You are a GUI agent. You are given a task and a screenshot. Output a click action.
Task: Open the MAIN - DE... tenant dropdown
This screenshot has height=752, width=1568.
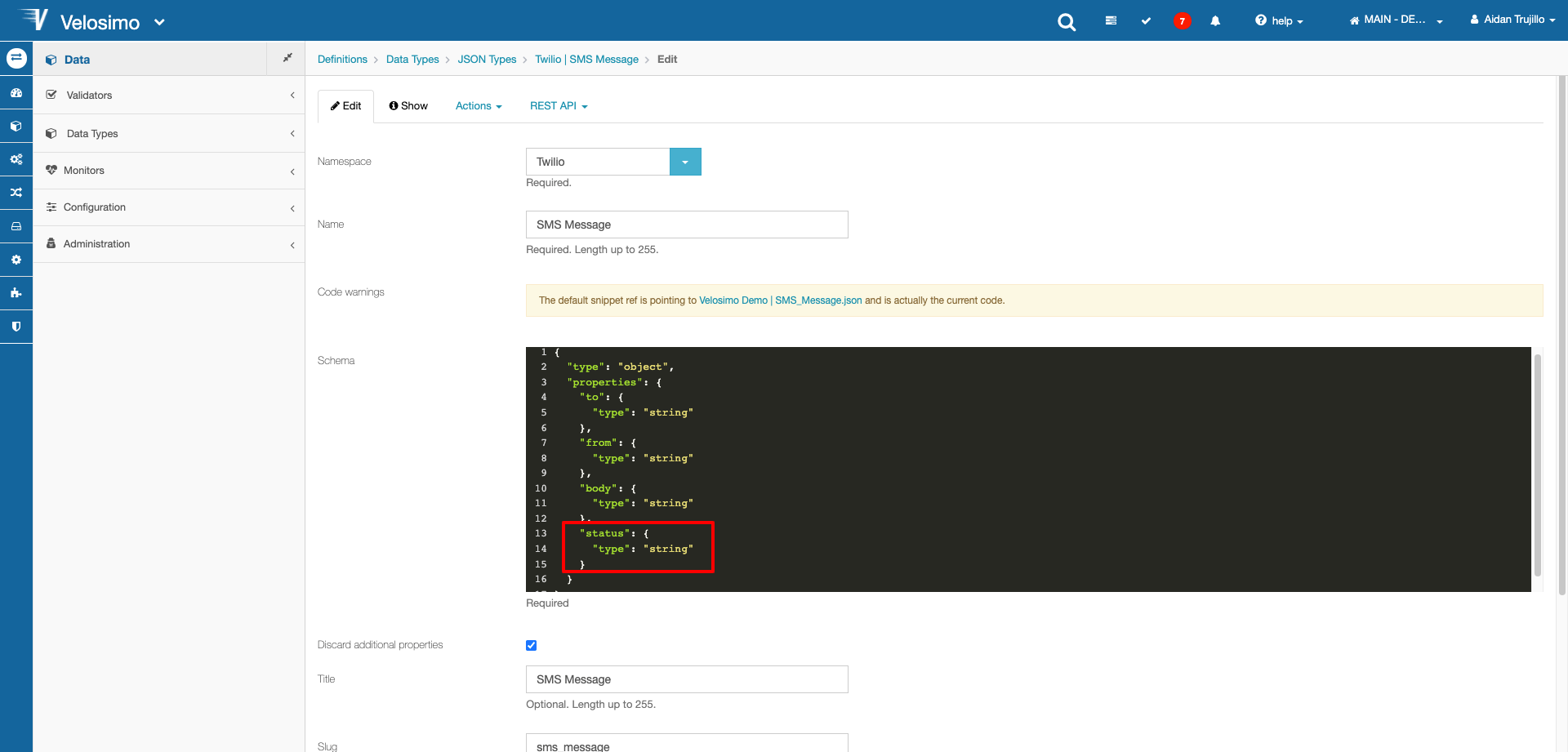point(1396,20)
